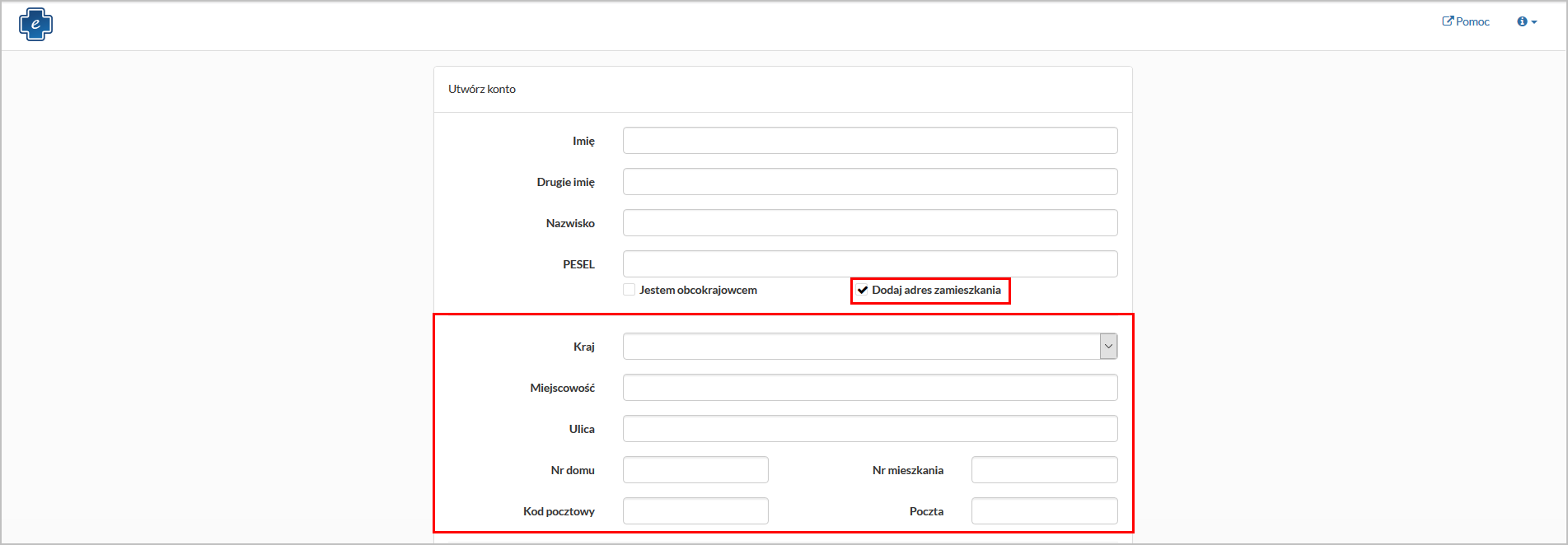The width and height of the screenshot is (1568, 545).
Task: Uncheck Dodaj adres zamieszkania checkbox
Action: point(863,290)
